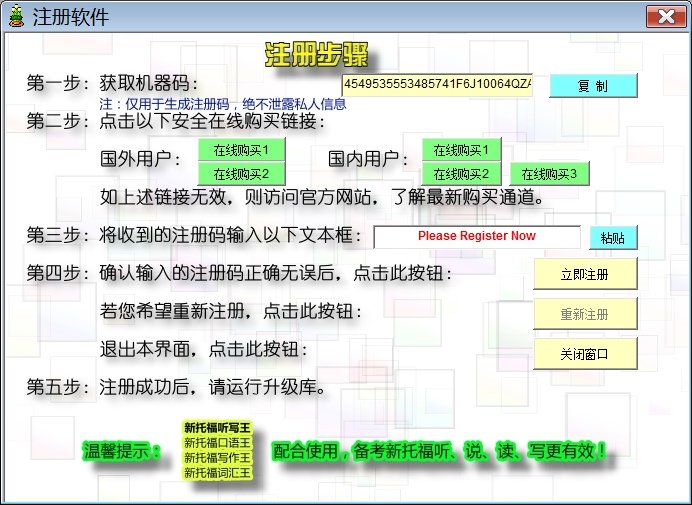692x505 pixels.
Task: Click 如上述链接无效 official site notice
Action: (x=322, y=197)
